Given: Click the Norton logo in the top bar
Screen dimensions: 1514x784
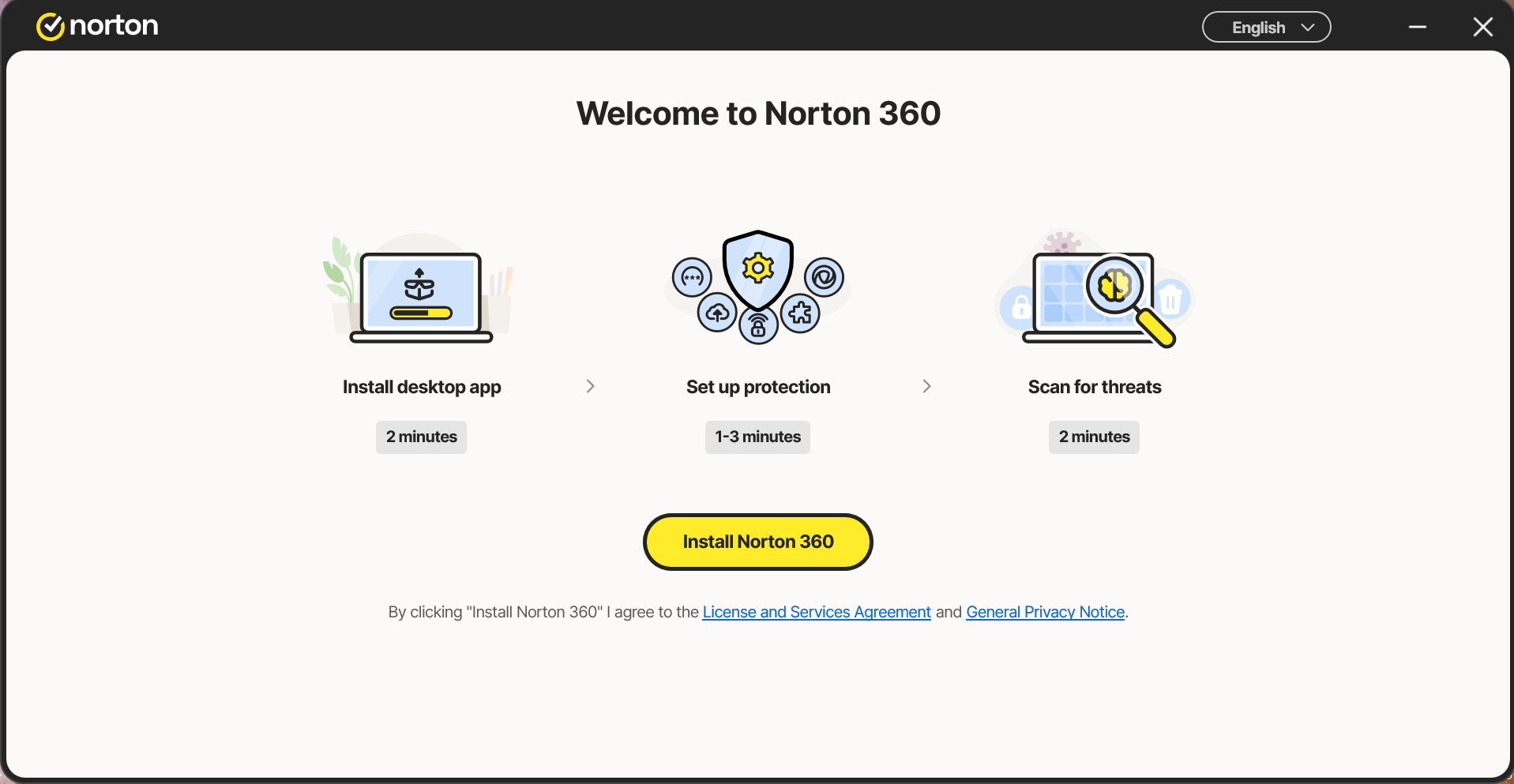Looking at the screenshot, I should (x=96, y=25).
